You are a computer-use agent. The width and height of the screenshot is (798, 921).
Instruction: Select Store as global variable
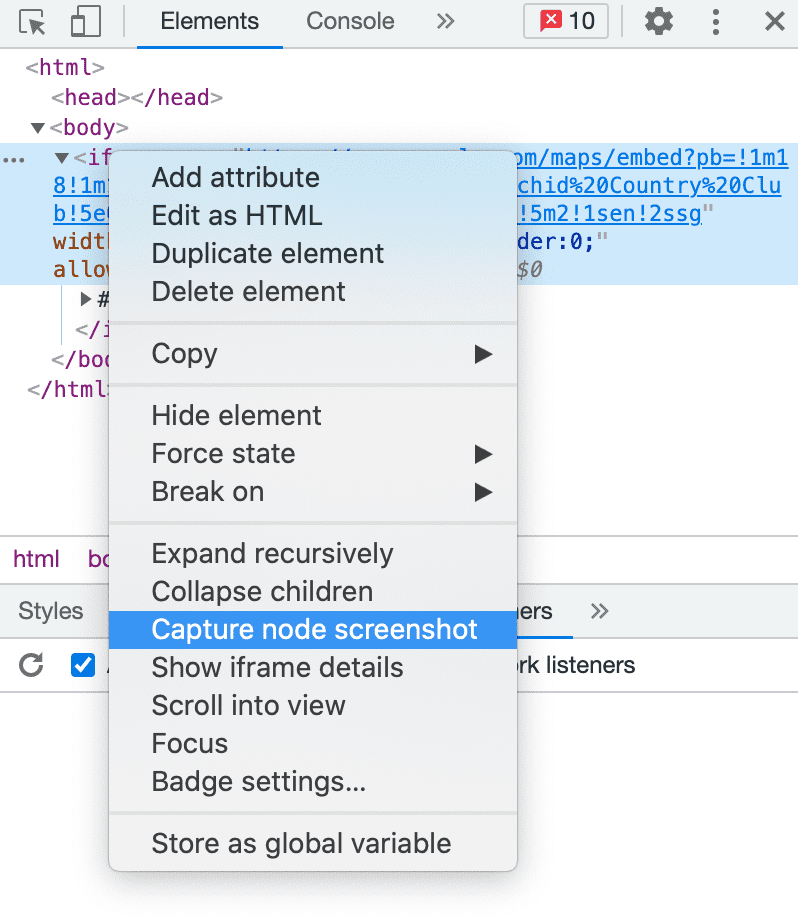[299, 844]
